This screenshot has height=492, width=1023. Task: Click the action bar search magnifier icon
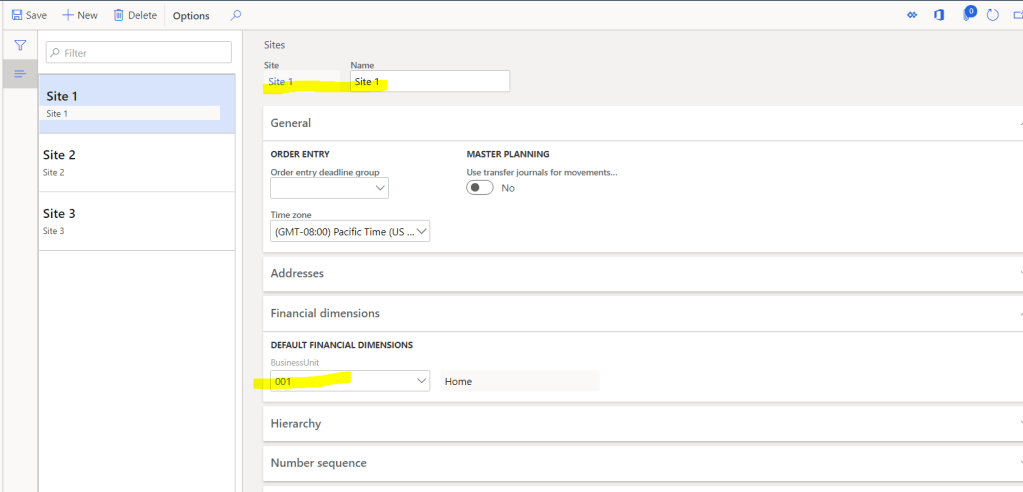coord(236,15)
